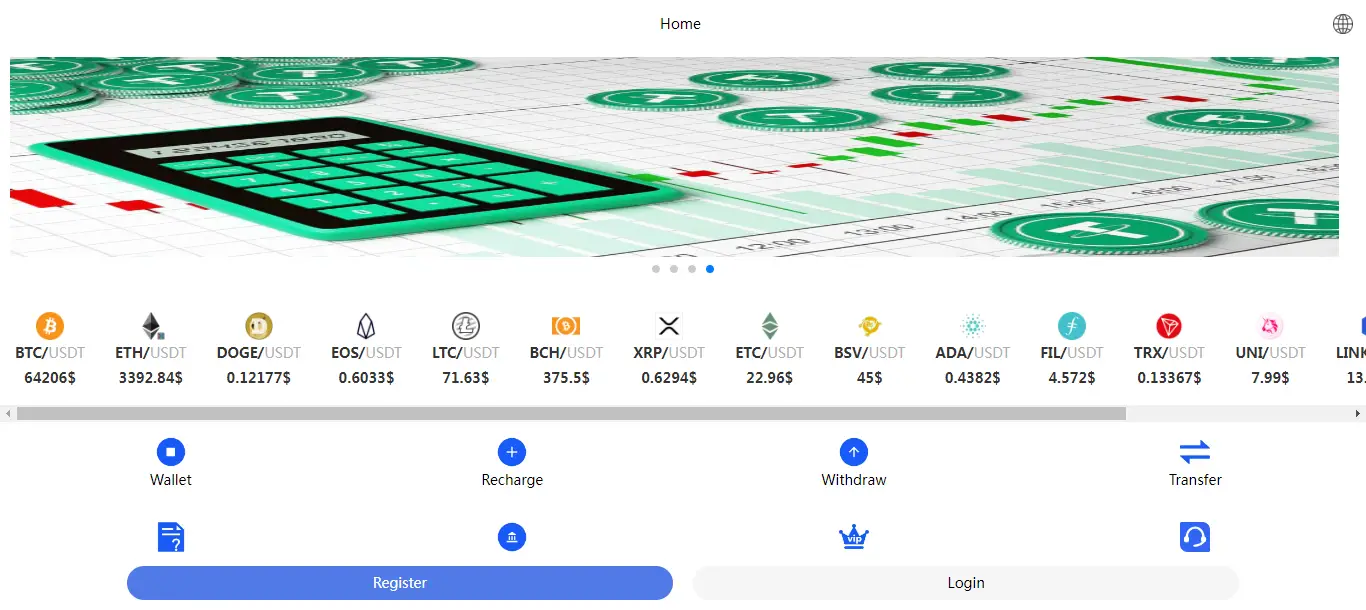Switch to the second banner slide dot

pyautogui.click(x=674, y=269)
